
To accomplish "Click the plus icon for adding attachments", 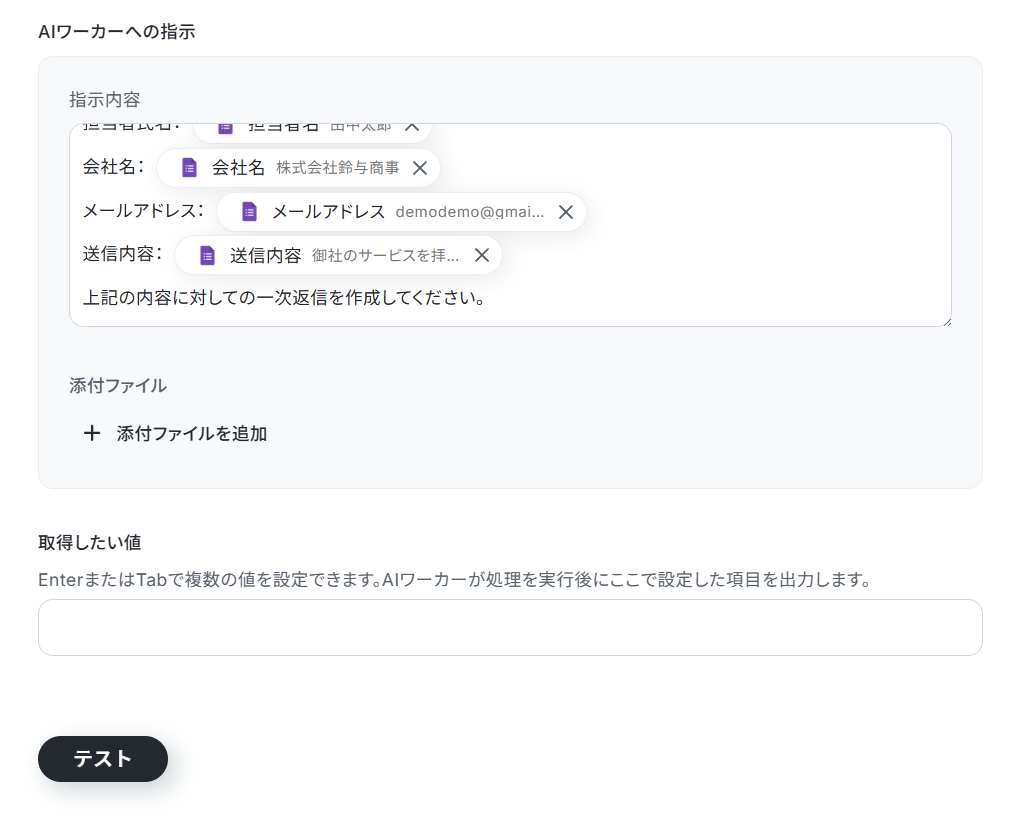I will coord(92,433).
